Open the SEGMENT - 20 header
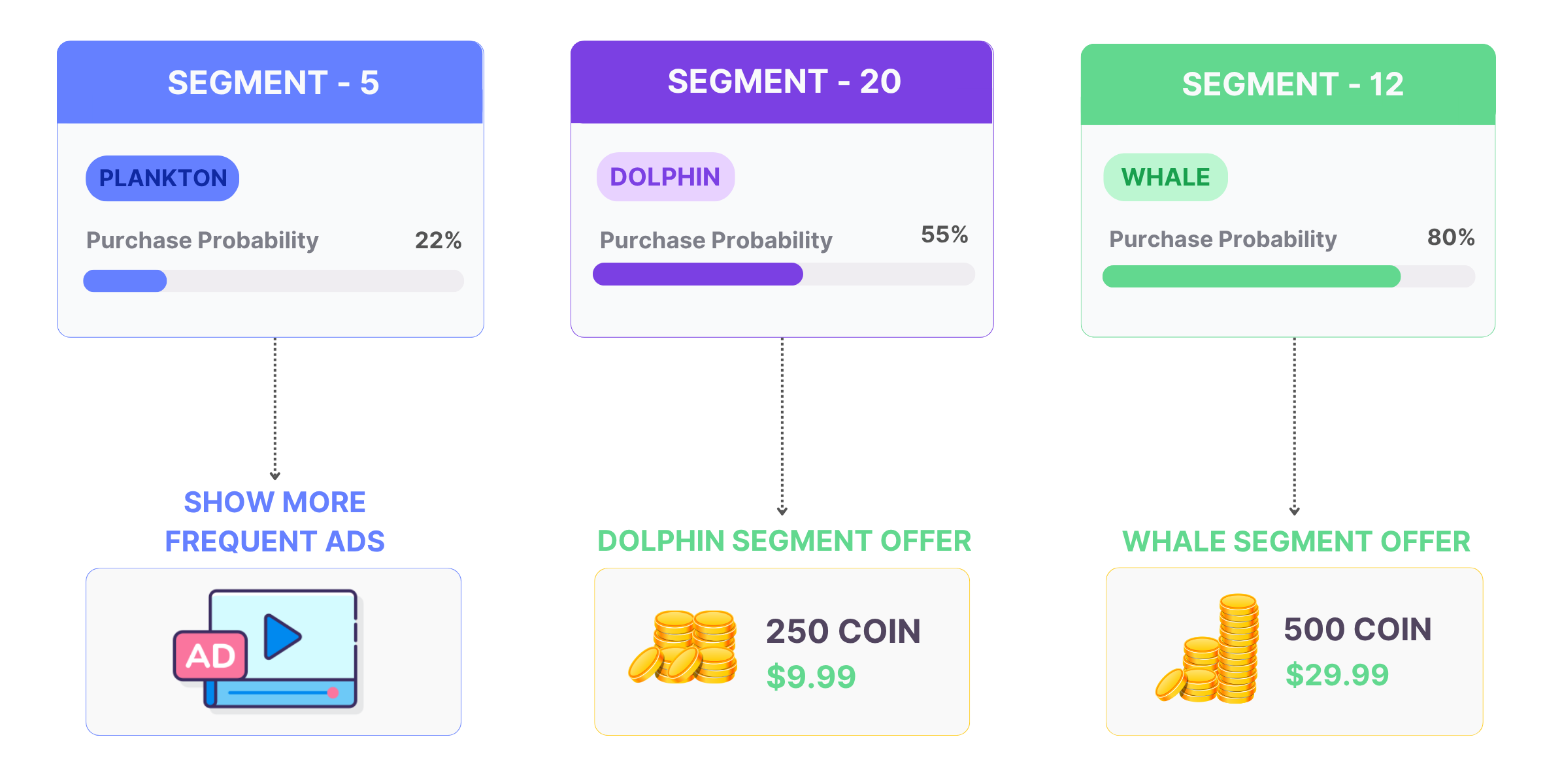1545x784 pixels. (782, 82)
